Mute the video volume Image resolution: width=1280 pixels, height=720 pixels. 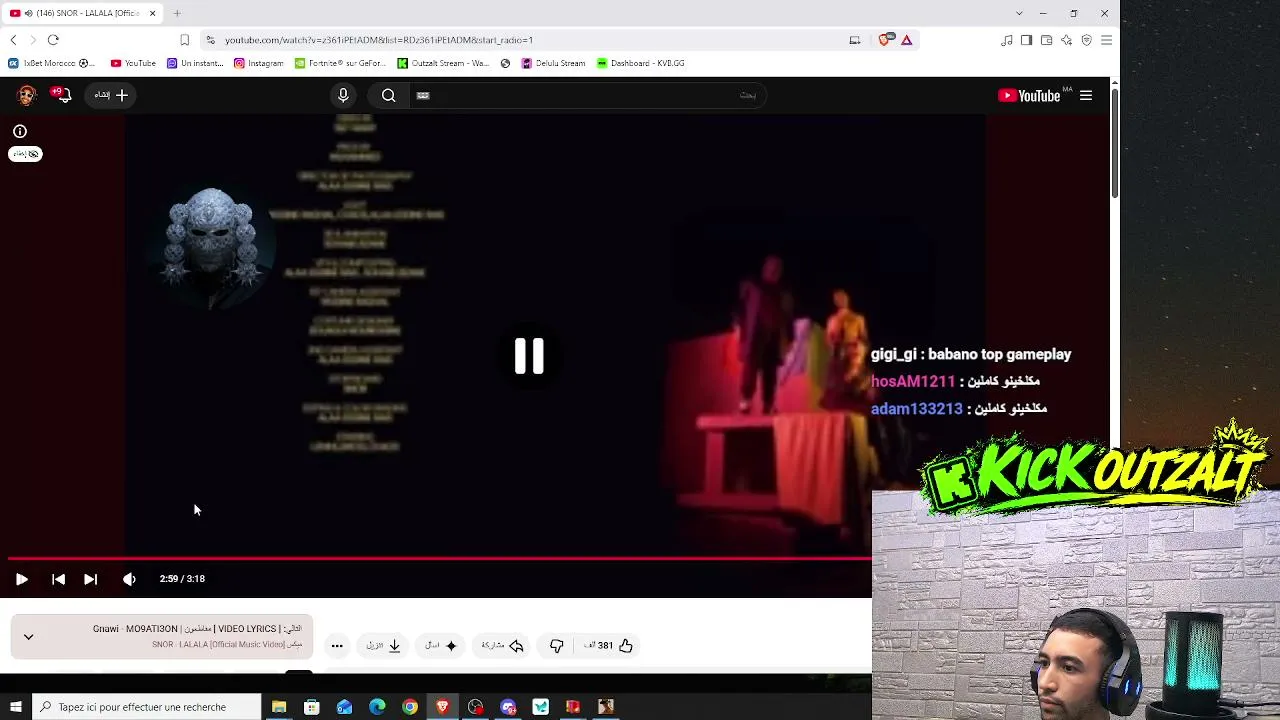pos(129,579)
